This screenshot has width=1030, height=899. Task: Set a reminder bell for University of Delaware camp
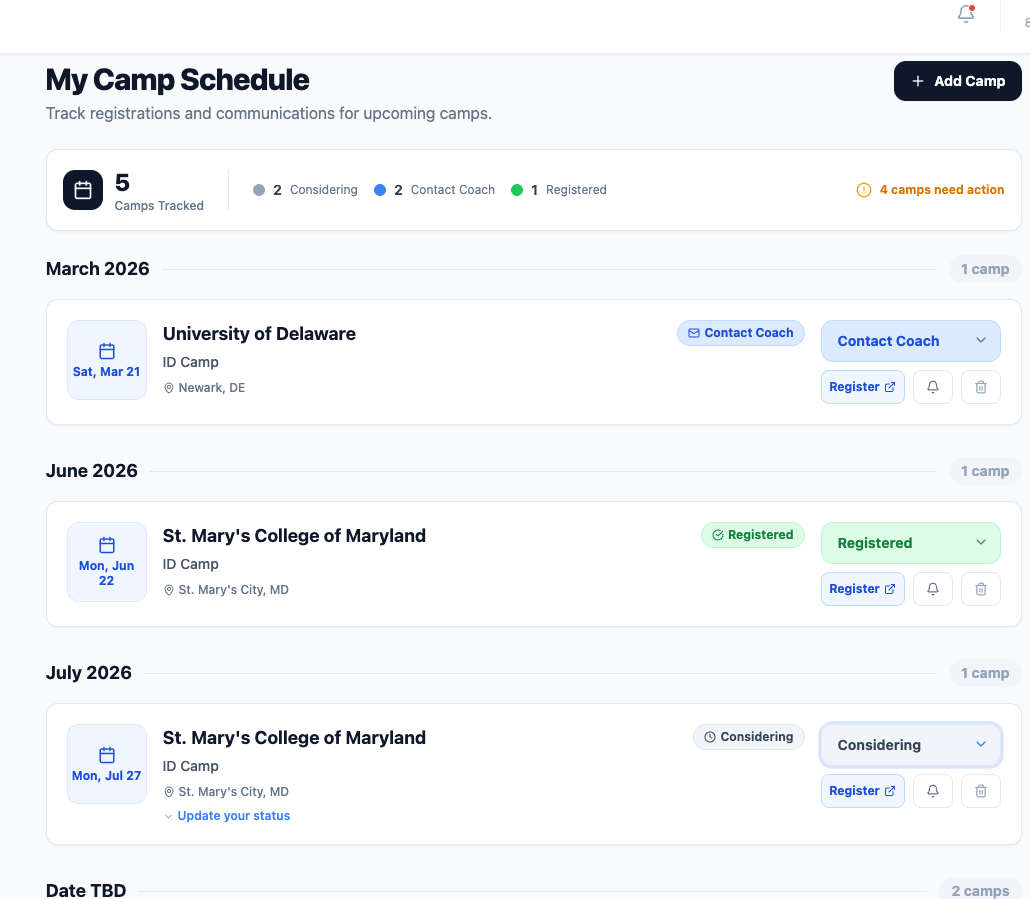(x=932, y=386)
